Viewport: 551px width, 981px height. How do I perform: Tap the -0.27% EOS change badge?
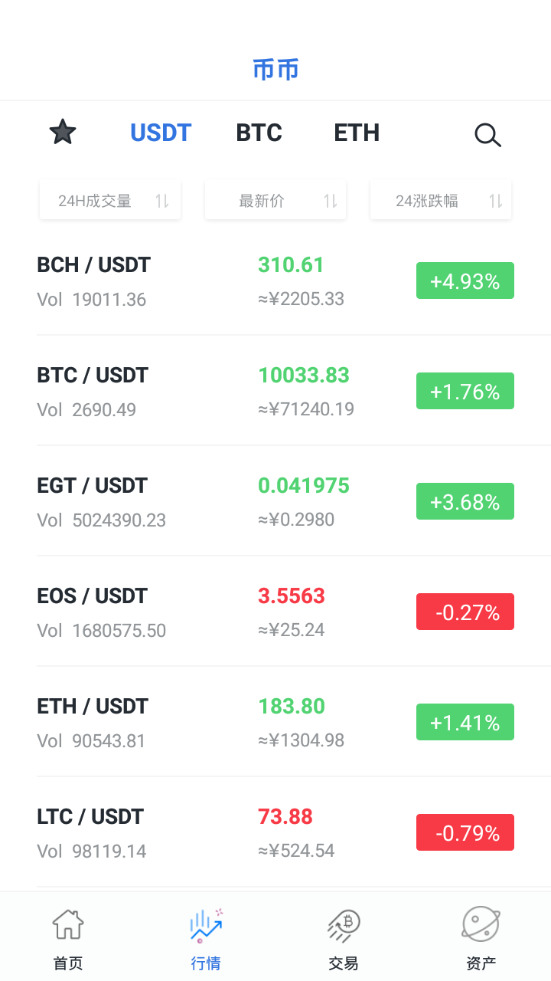(465, 611)
